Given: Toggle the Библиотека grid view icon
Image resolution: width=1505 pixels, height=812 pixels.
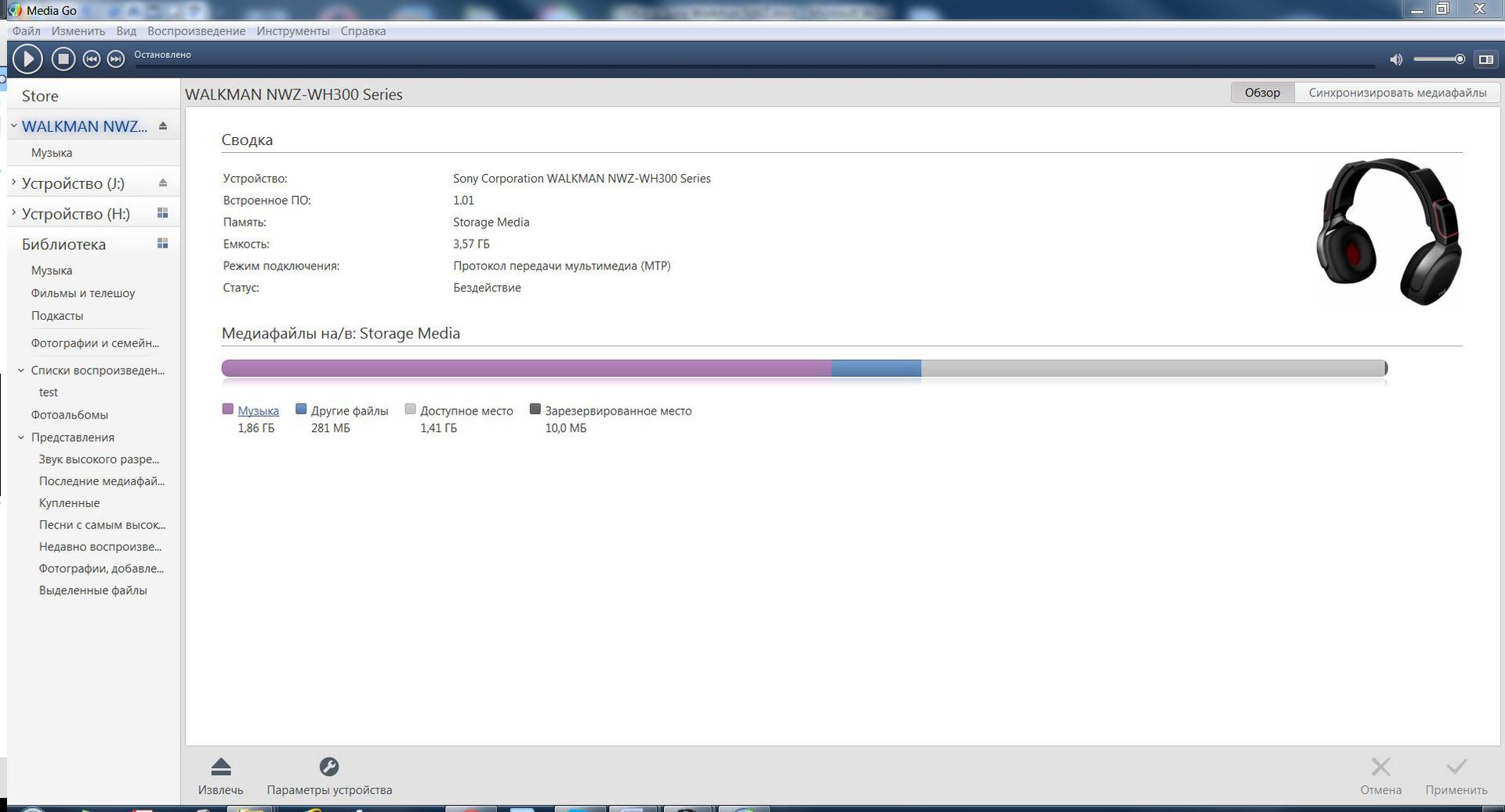Looking at the screenshot, I should 163,244.
